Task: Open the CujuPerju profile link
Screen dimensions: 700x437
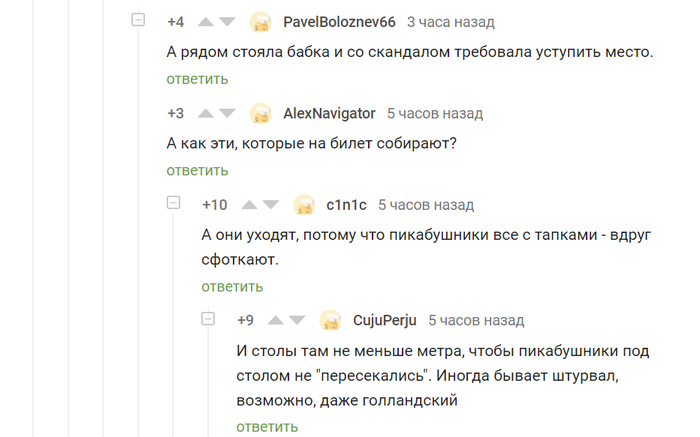Action: (x=385, y=320)
